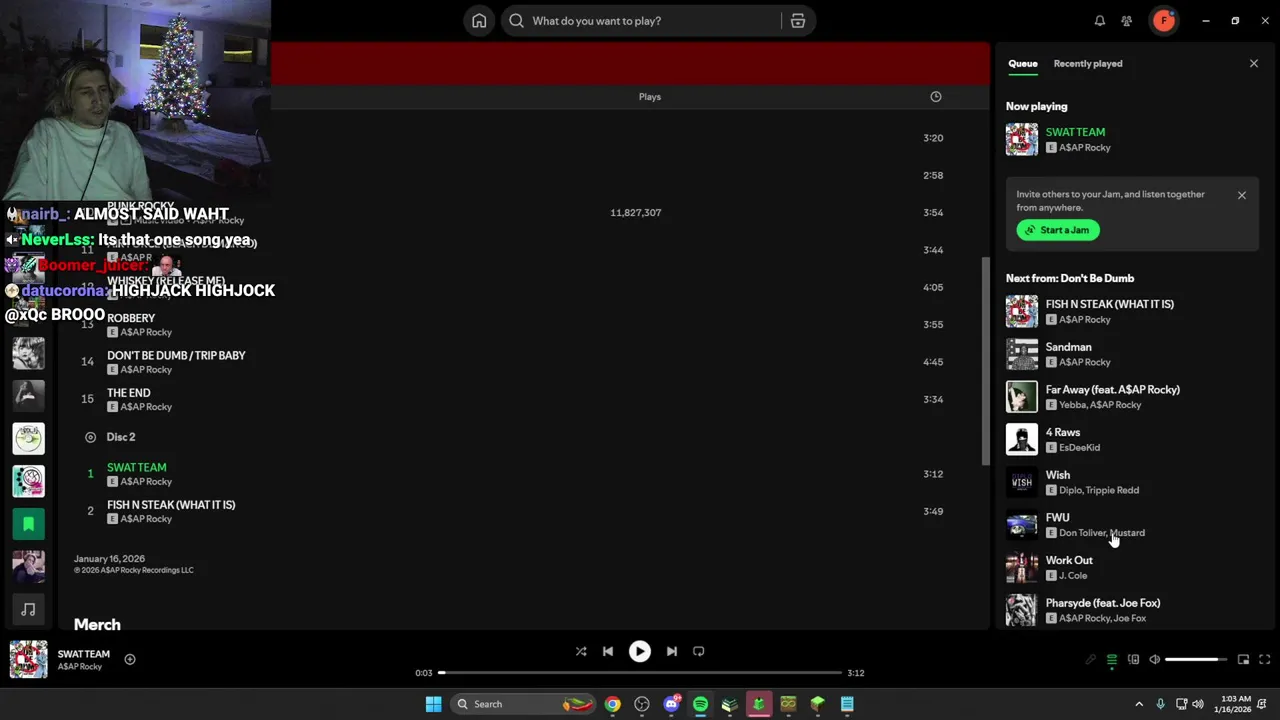Skip to the previous track

(608, 651)
